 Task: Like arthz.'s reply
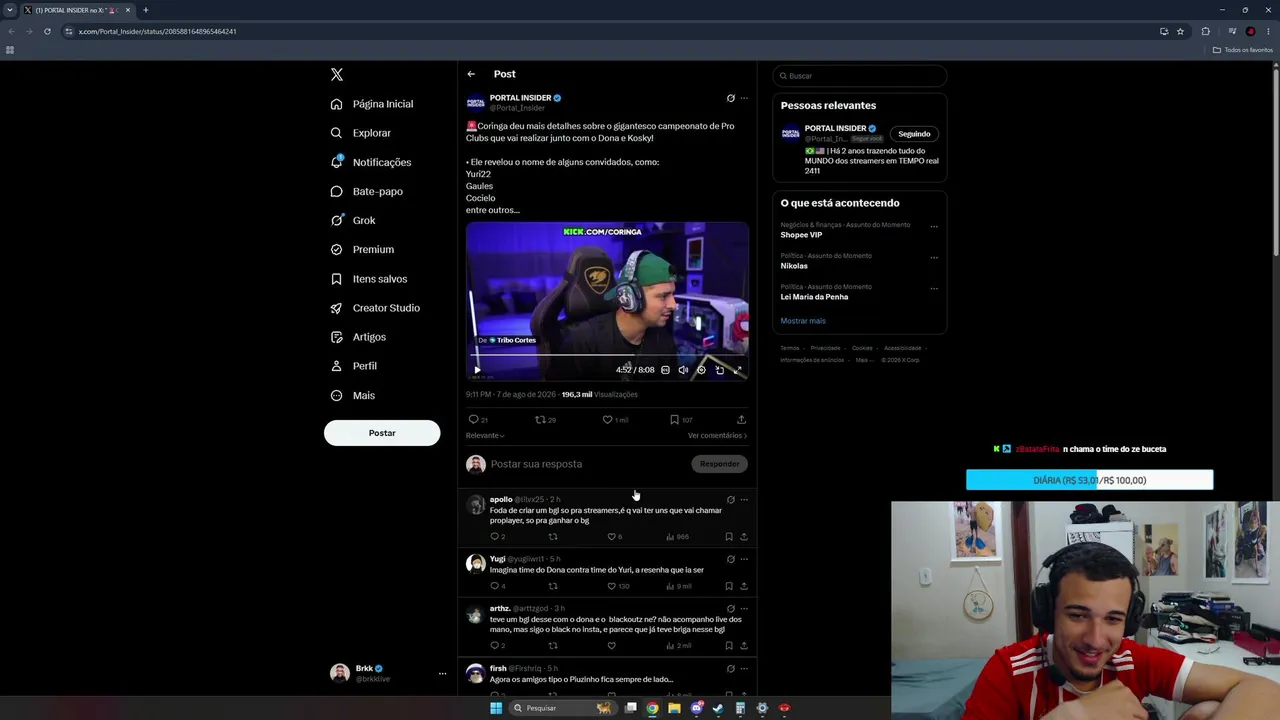(612, 646)
